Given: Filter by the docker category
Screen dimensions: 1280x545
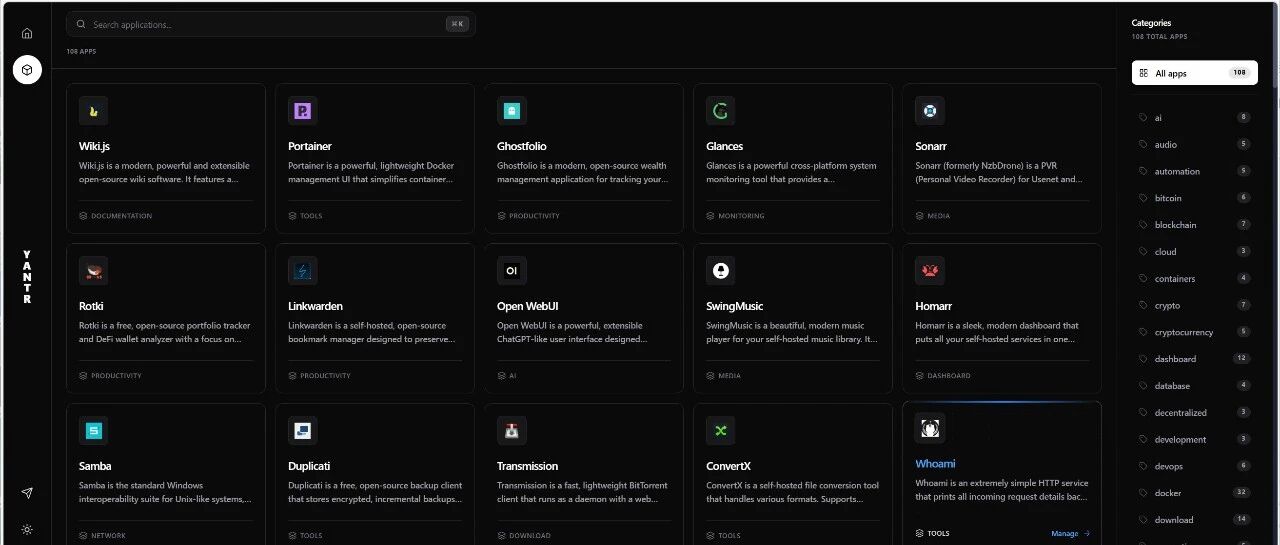Looking at the screenshot, I should click(x=1194, y=492).
